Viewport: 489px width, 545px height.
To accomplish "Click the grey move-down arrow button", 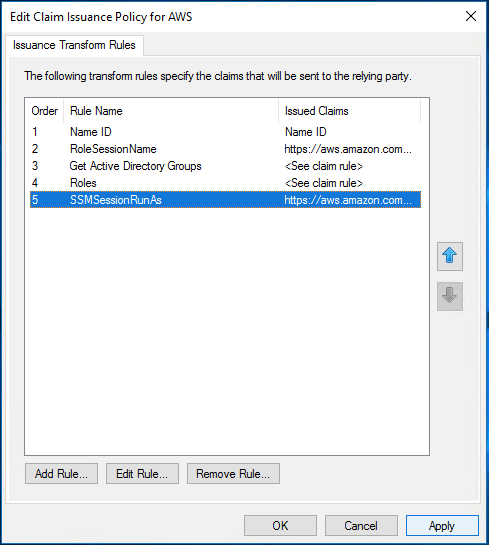I will point(450,296).
